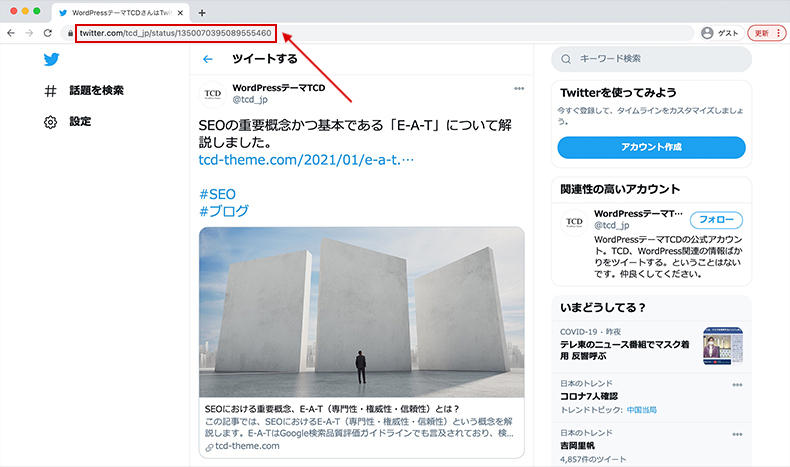This screenshot has height=467, width=790.
Task: Open the concrete walls card image
Action: coord(362,312)
